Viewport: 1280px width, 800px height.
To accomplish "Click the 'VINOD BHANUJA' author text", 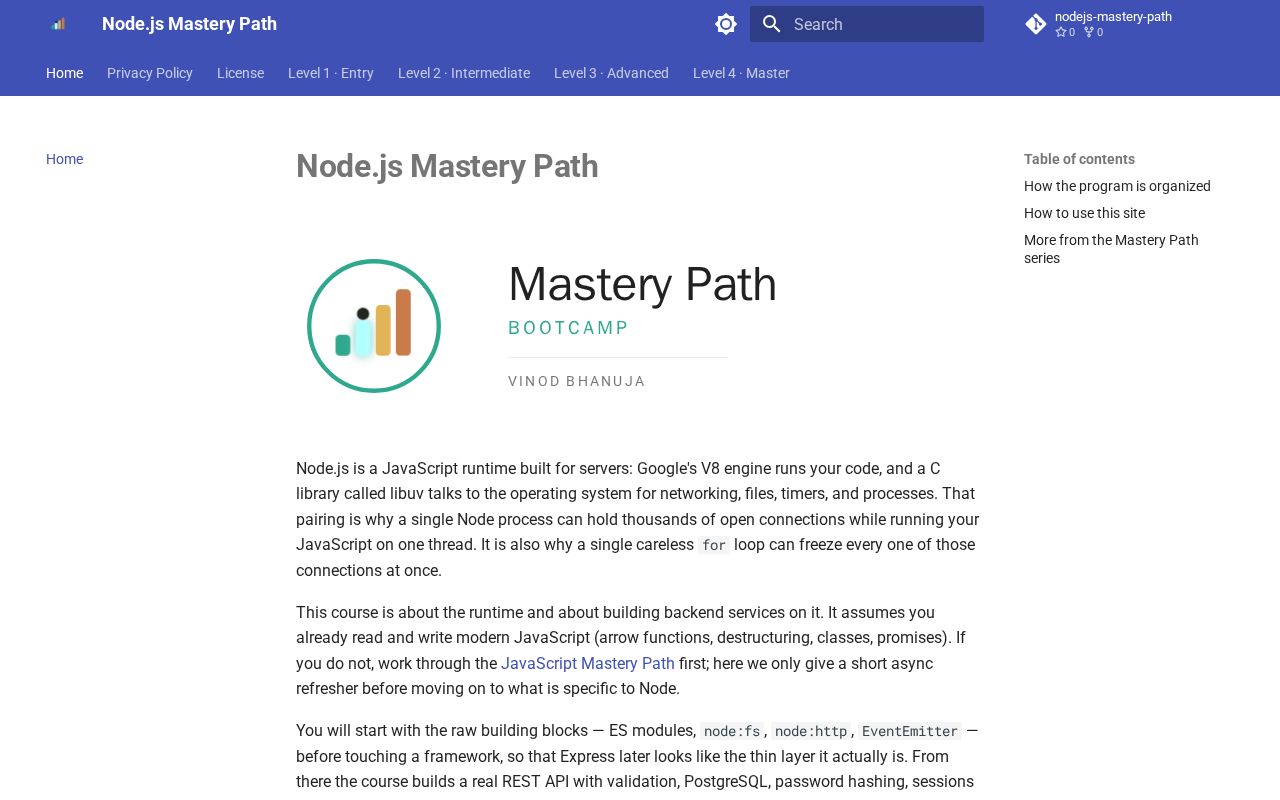I will click(577, 381).
